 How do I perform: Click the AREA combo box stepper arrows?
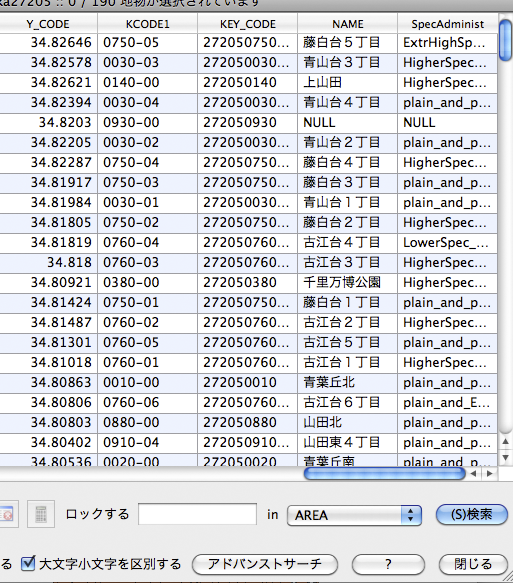[x=411, y=515]
